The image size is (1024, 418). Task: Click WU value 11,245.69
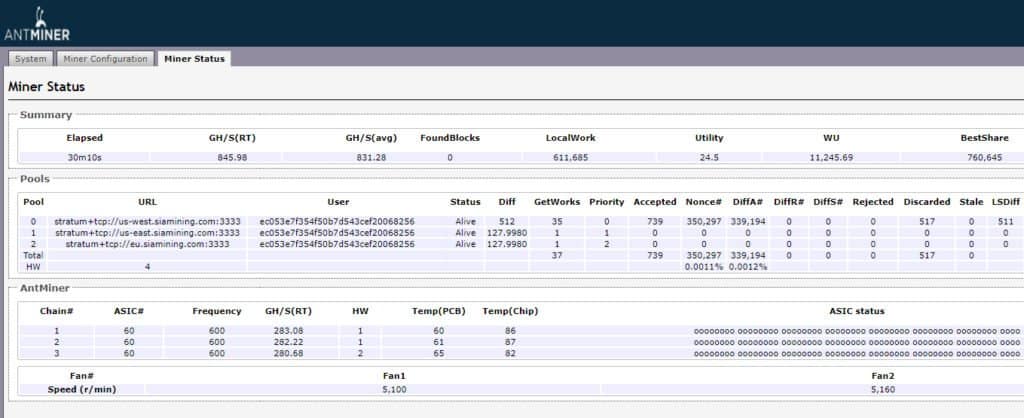[x=831, y=157]
